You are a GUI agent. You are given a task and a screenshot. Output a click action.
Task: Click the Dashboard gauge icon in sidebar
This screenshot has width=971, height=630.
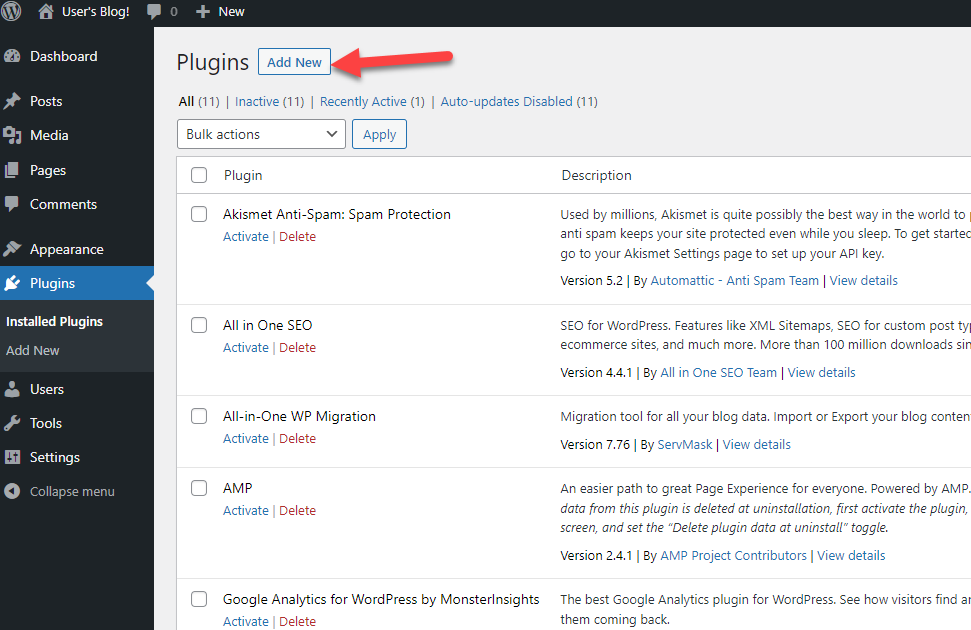12,57
